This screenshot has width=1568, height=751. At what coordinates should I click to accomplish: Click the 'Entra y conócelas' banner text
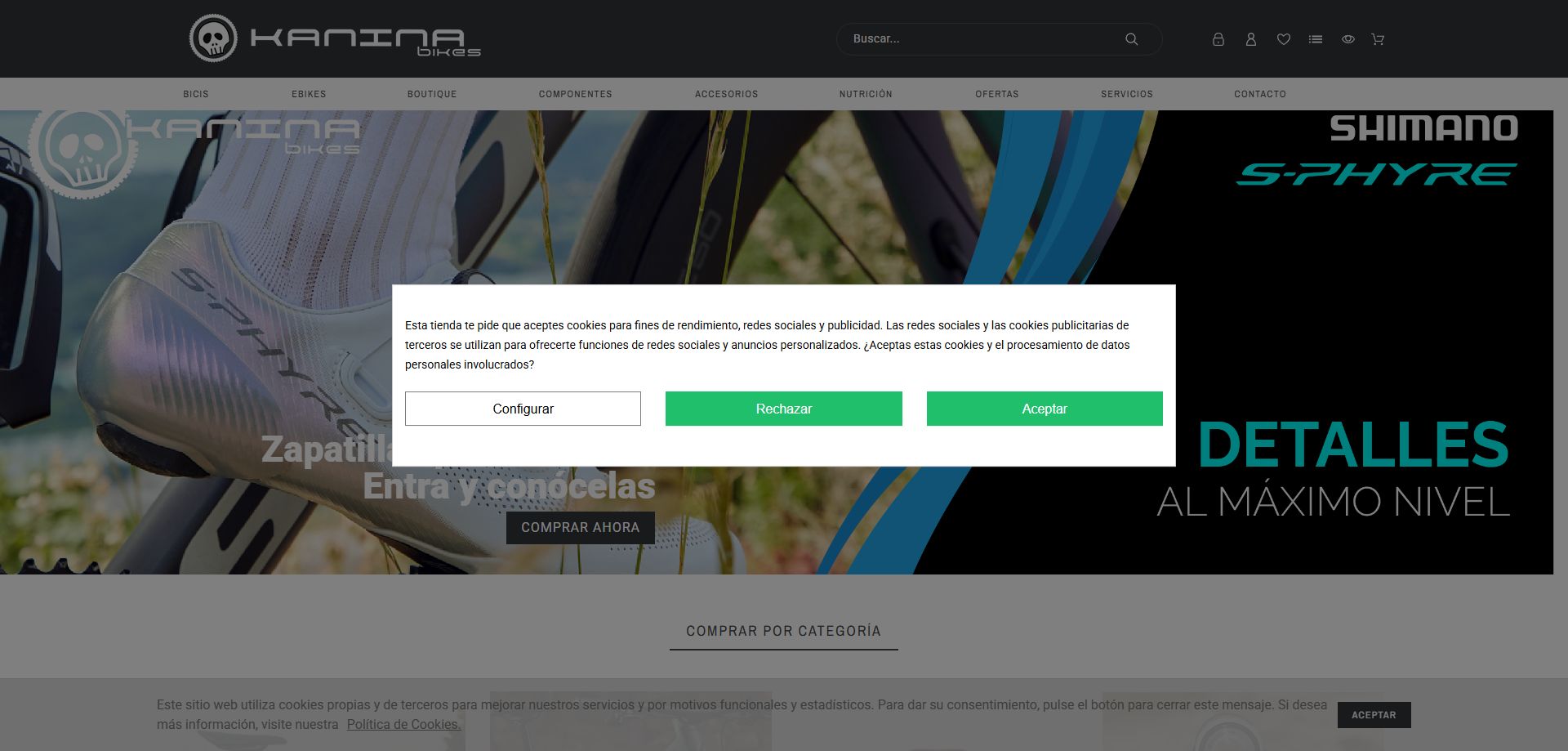coord(509,486)
